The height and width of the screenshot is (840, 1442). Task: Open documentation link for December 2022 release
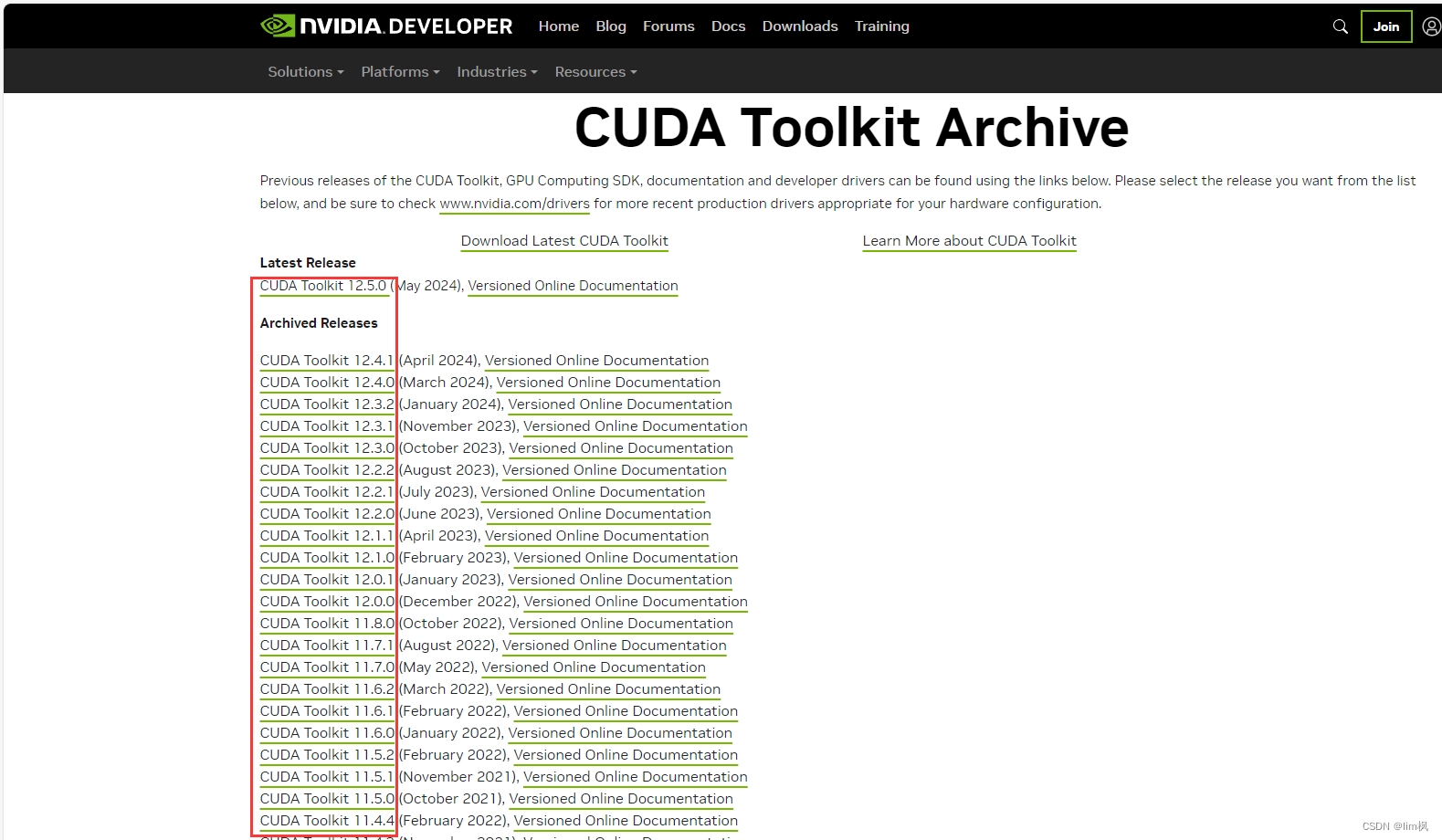click(x=635, y=602)
